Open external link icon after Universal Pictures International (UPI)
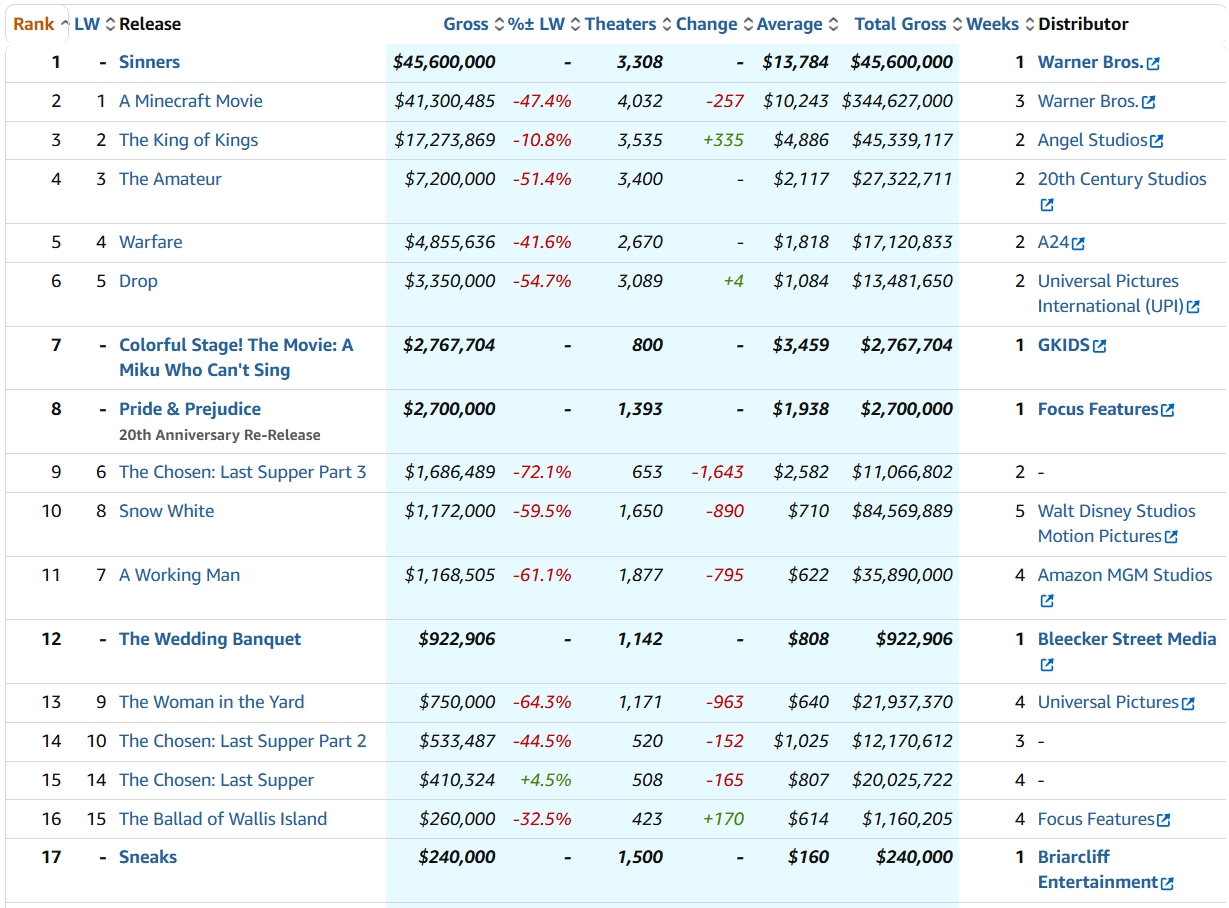 [x=1193, y=308]
